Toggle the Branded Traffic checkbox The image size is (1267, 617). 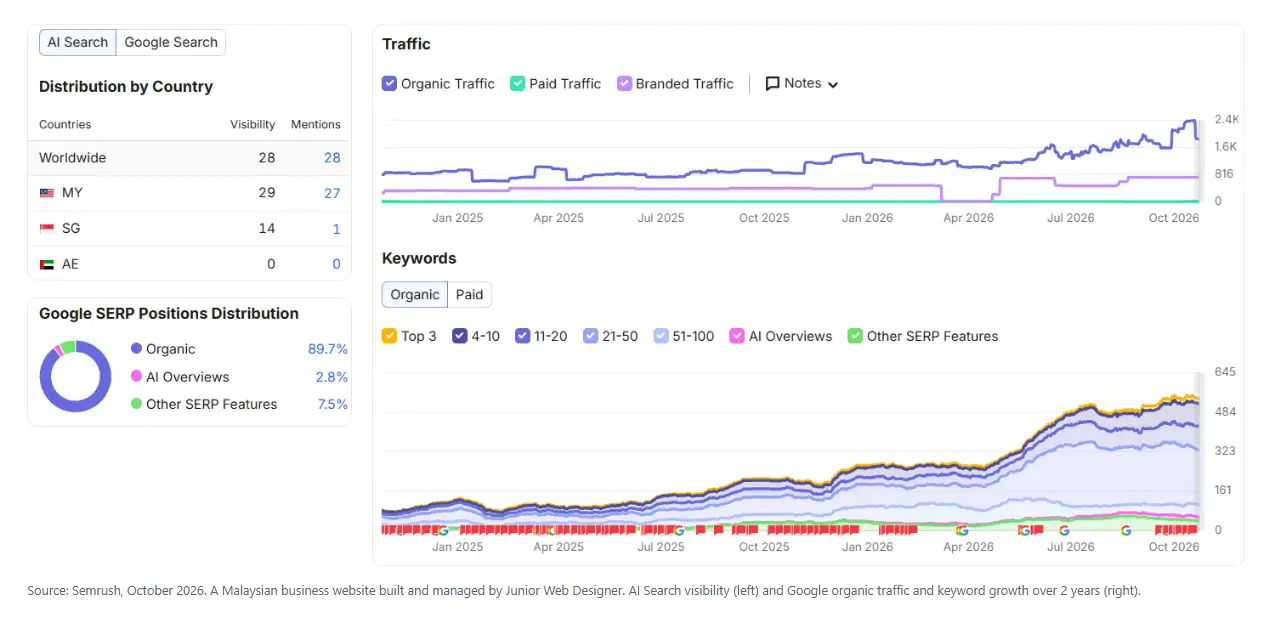point(625,84)
